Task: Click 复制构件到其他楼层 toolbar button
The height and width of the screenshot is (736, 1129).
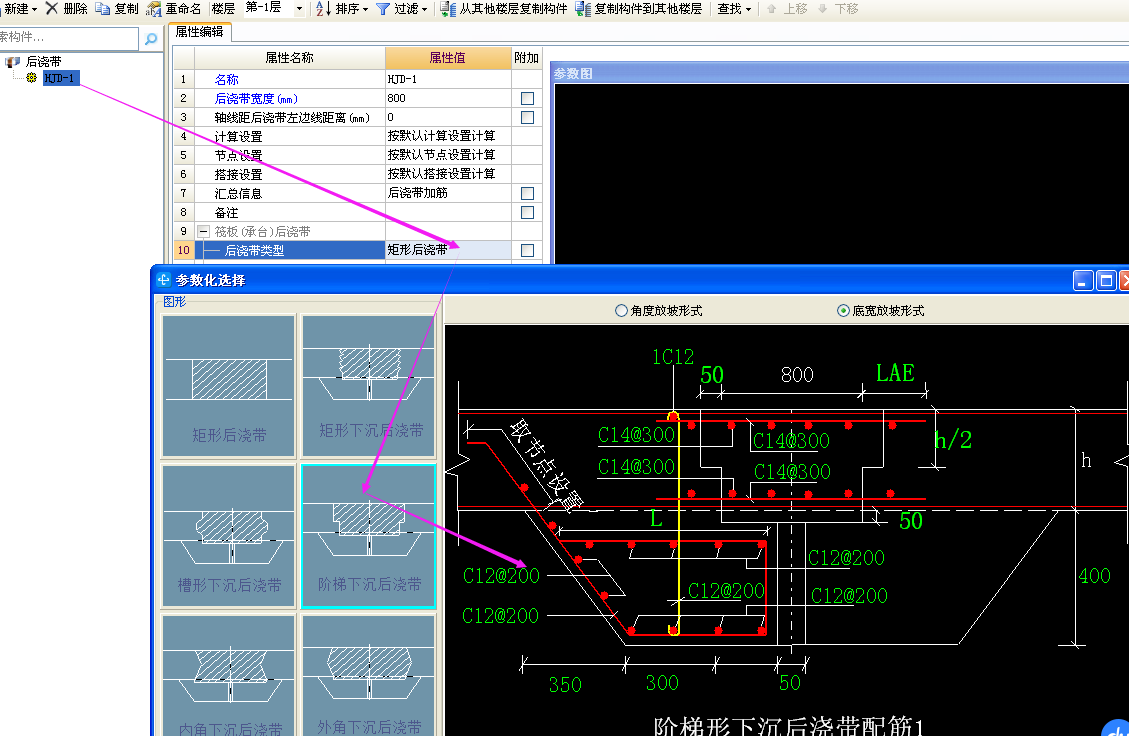Action: tap(639, 9)
